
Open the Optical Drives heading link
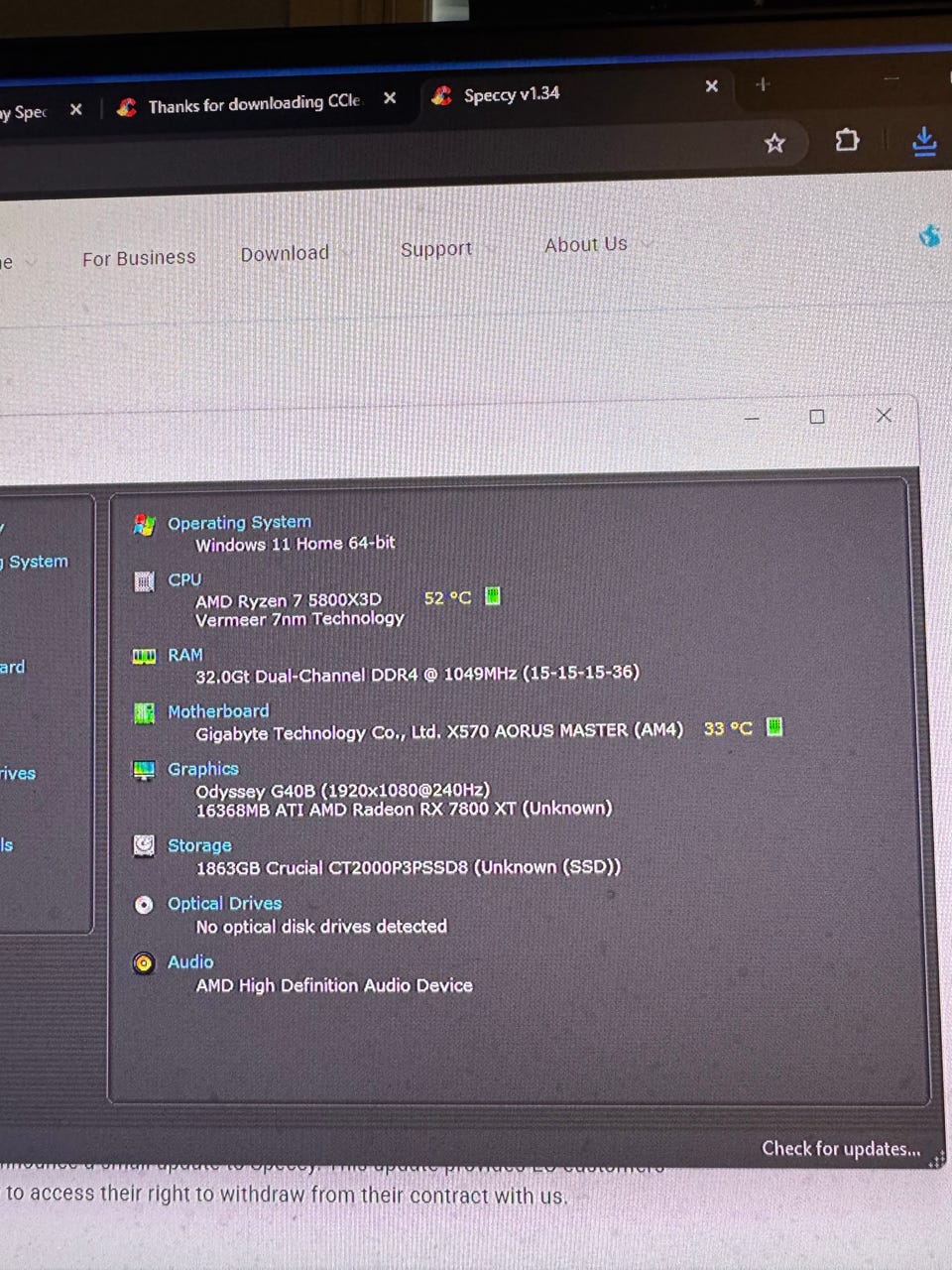coord(224,903)
